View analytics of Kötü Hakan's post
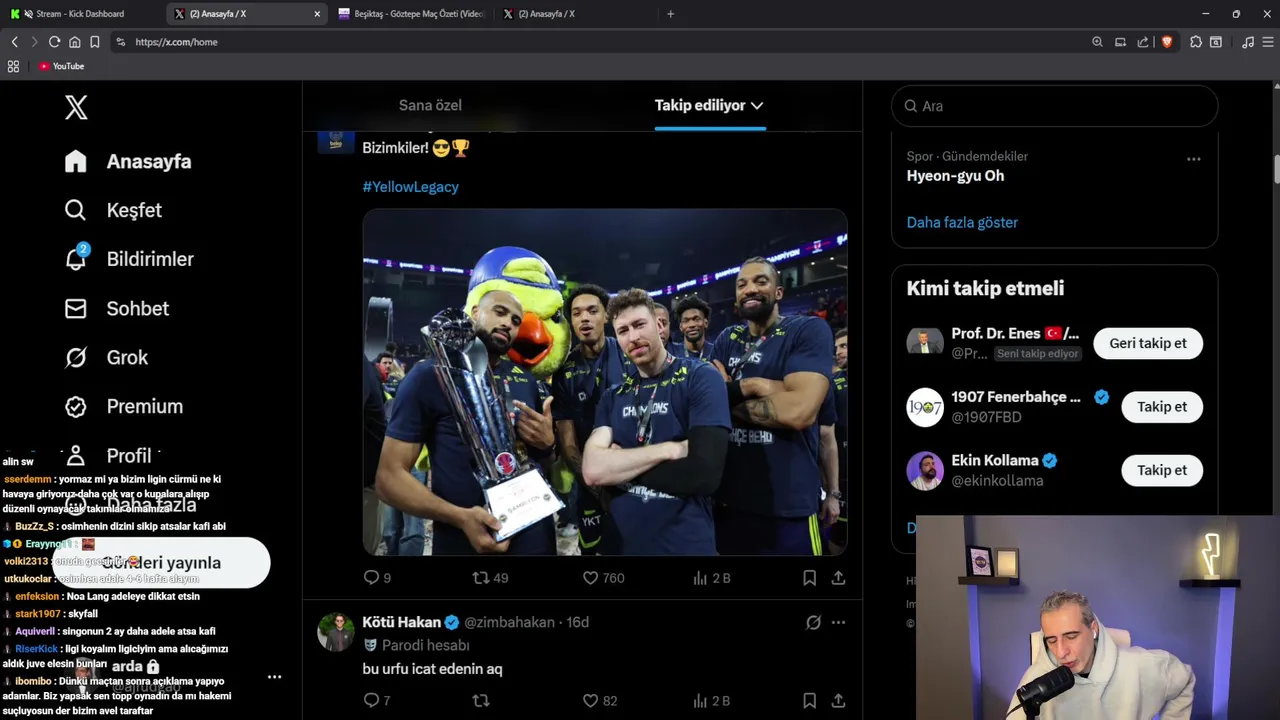Viewport: 1280px width, 720px height. (x=711, y=701)
